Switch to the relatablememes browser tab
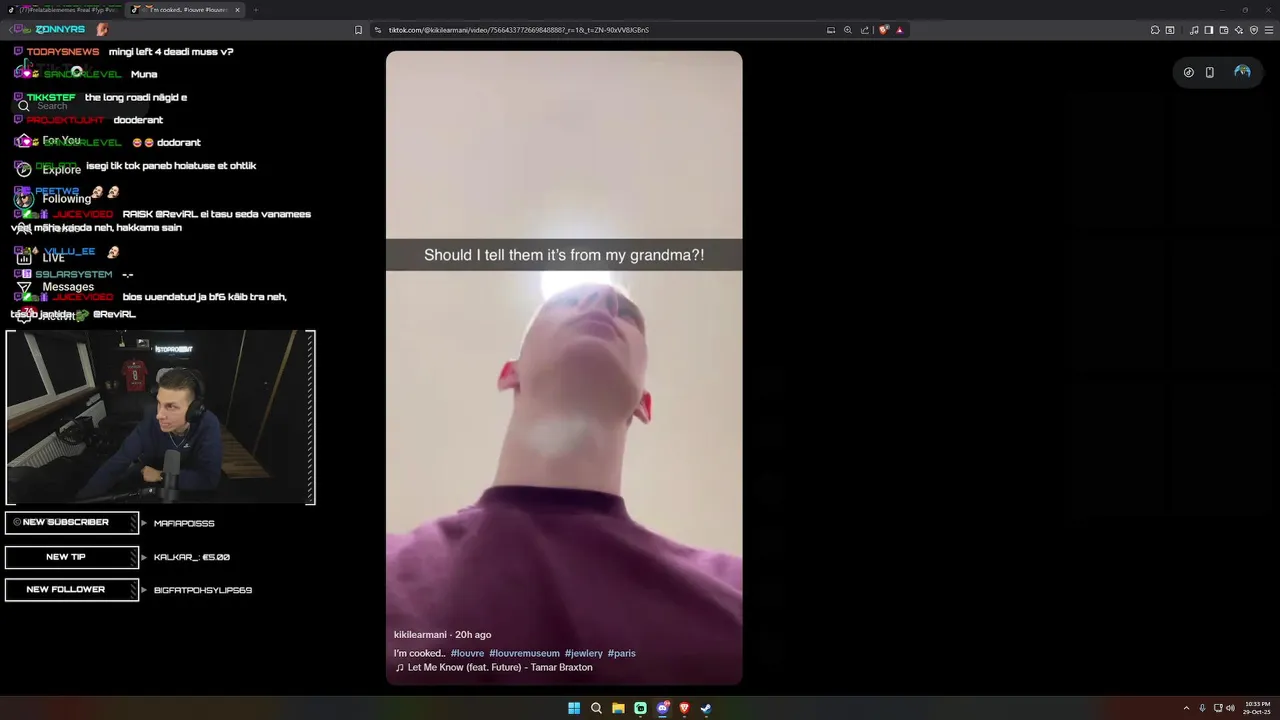 coord(64,10)
